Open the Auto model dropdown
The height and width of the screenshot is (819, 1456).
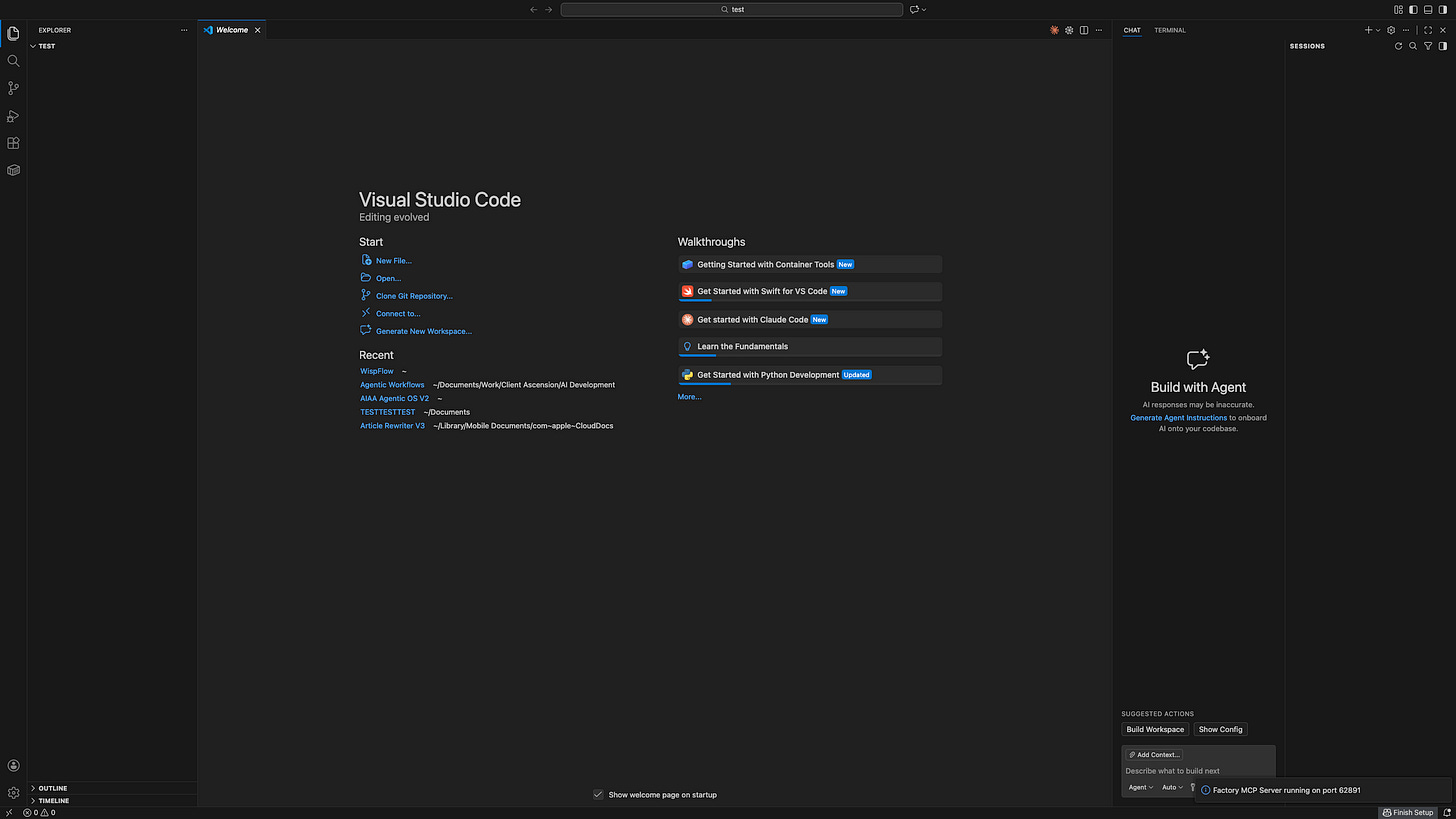(1172, 787)
